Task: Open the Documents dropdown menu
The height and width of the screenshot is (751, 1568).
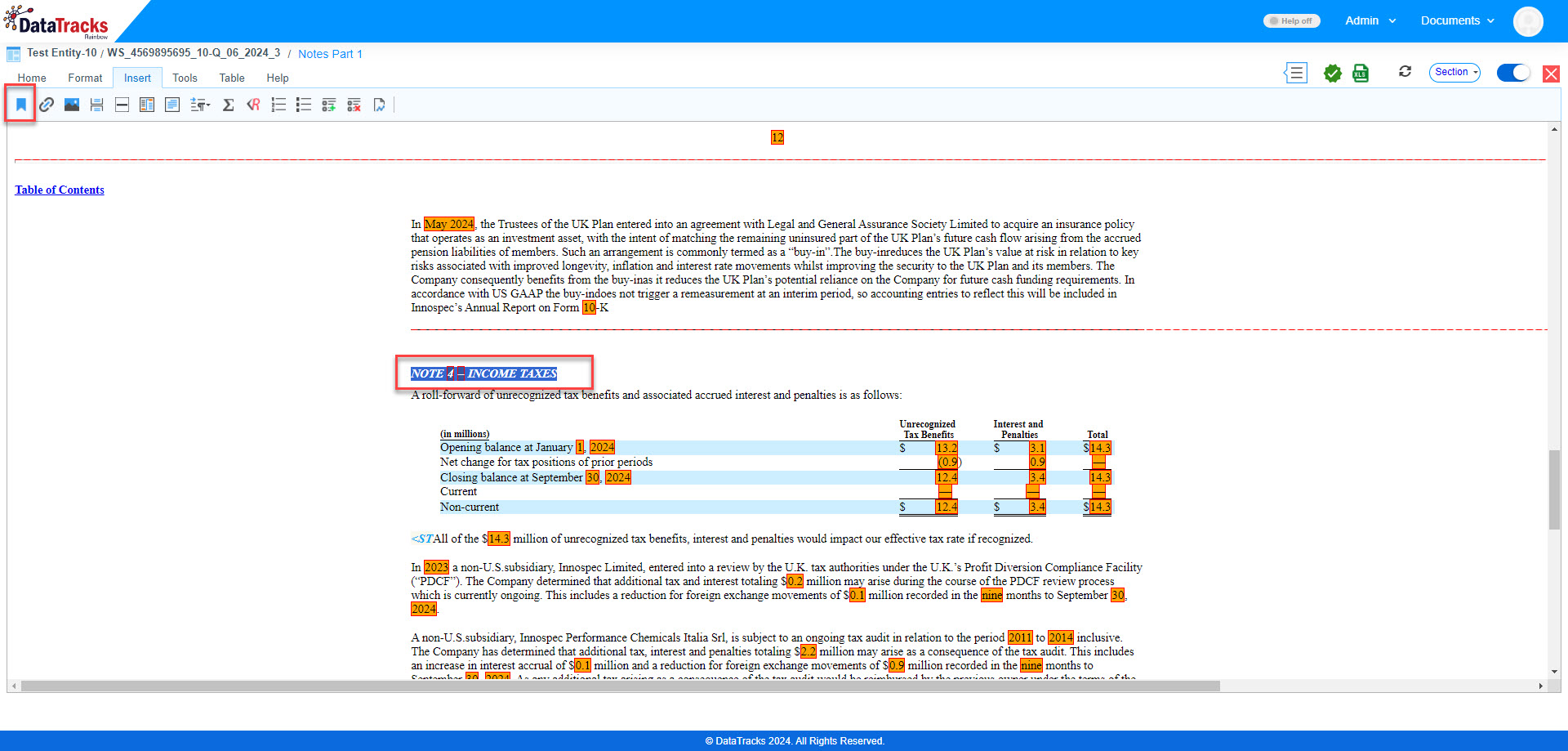Action: pyautogui.click(x=1458, y=21)
